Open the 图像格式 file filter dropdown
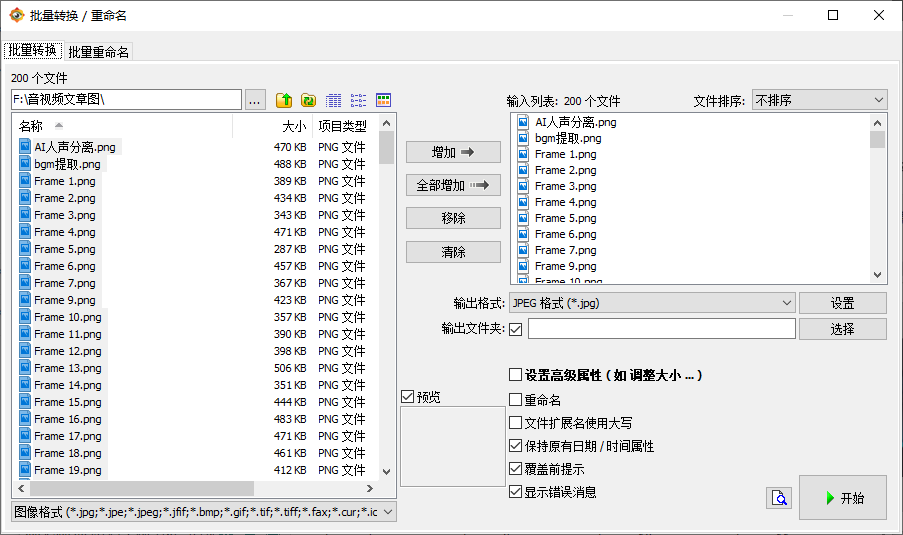Image resolution: width=903 pixels, height=535 pixels. point(204,512)
